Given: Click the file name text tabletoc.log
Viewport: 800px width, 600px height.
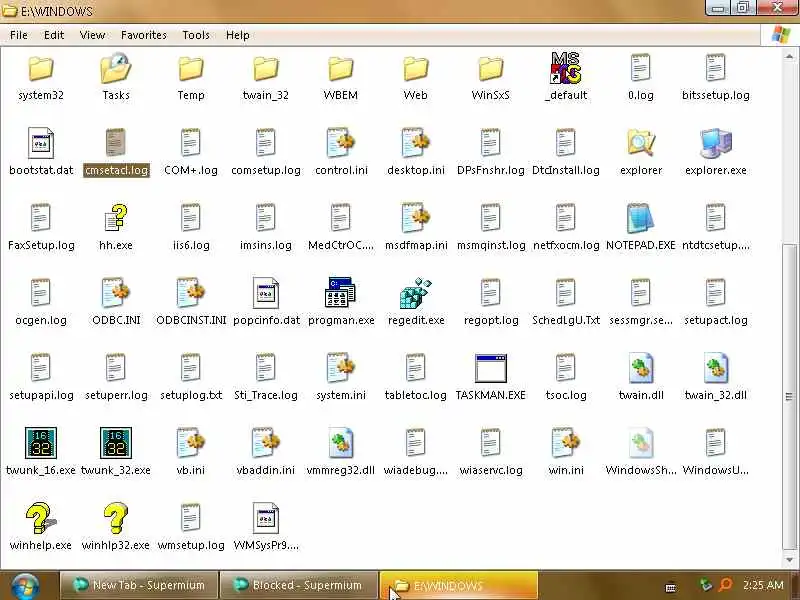Looking at the screenshot, I should click(416, 395).
